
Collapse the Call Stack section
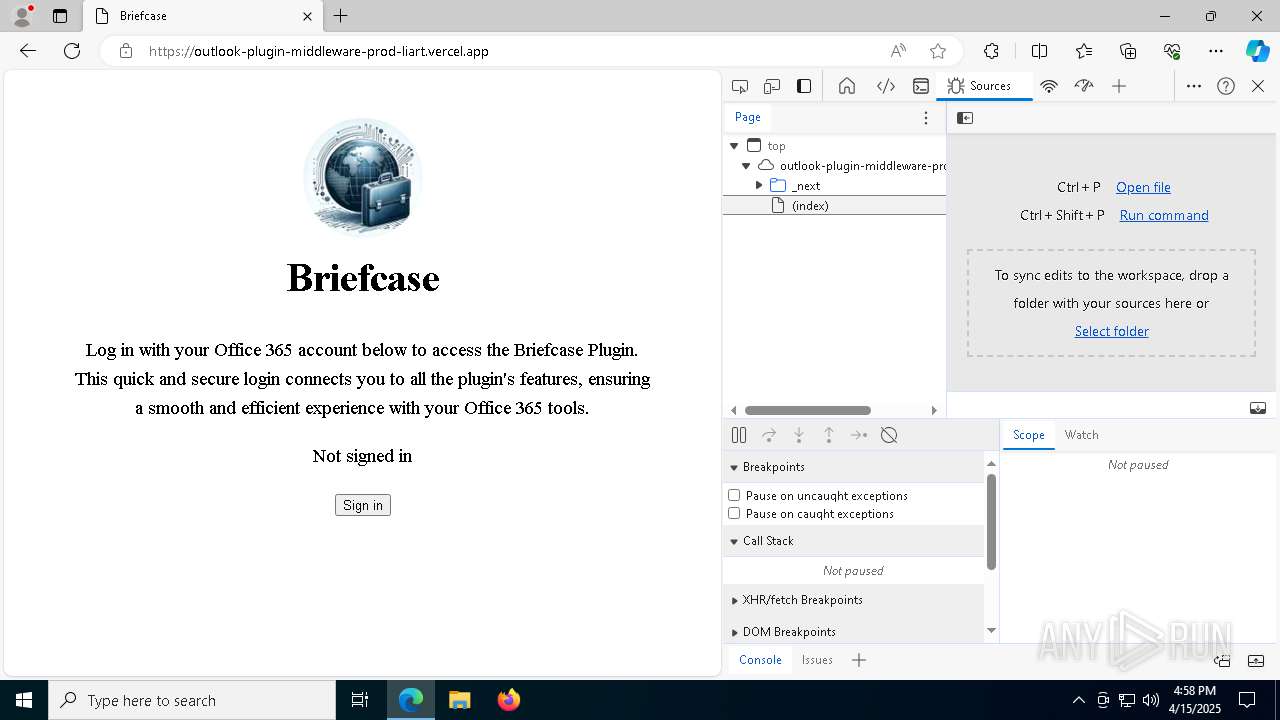(x=734, y=541)
